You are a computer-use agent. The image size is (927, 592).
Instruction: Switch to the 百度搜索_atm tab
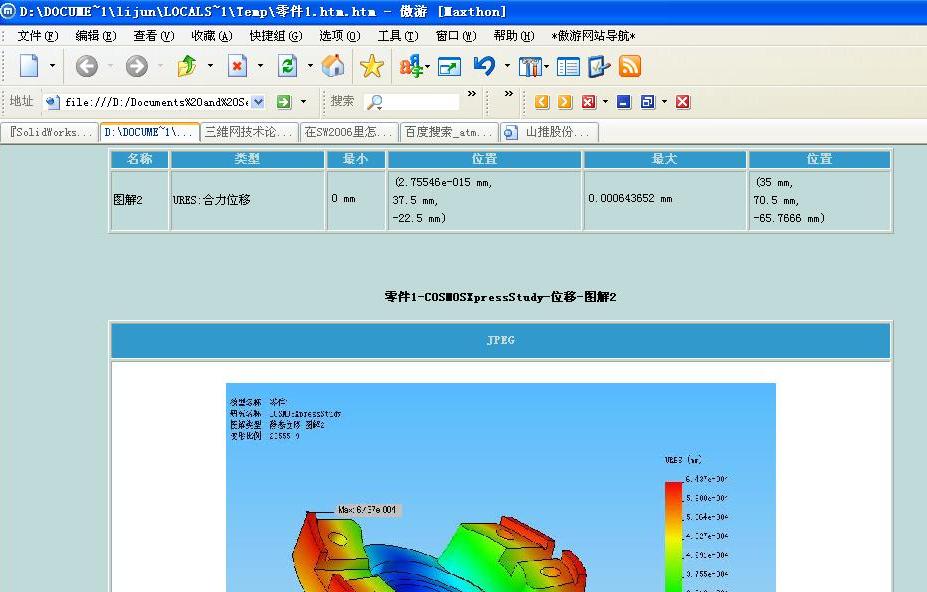coord(449,132)
